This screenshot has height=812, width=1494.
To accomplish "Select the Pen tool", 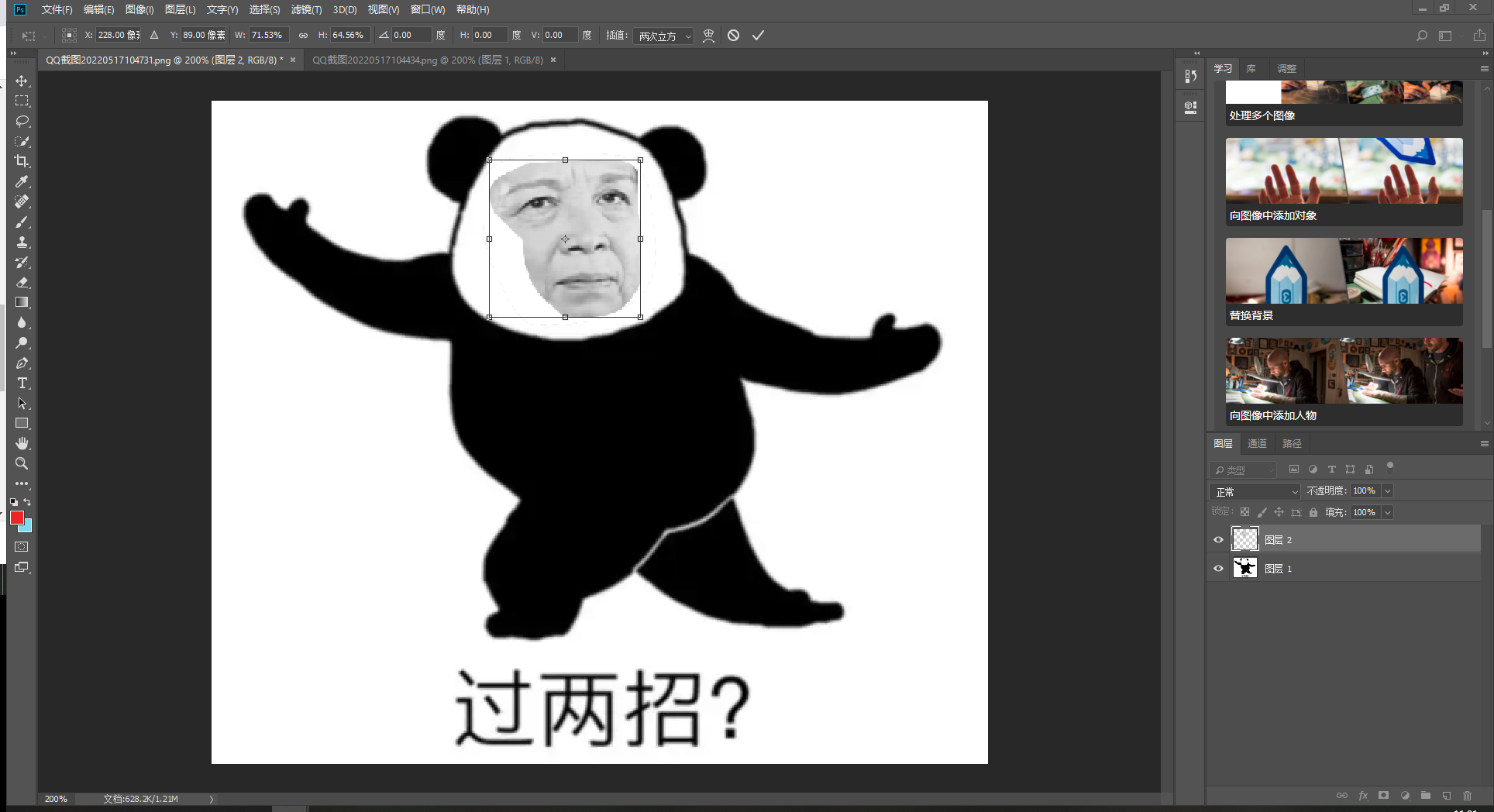I will point(22,363).
